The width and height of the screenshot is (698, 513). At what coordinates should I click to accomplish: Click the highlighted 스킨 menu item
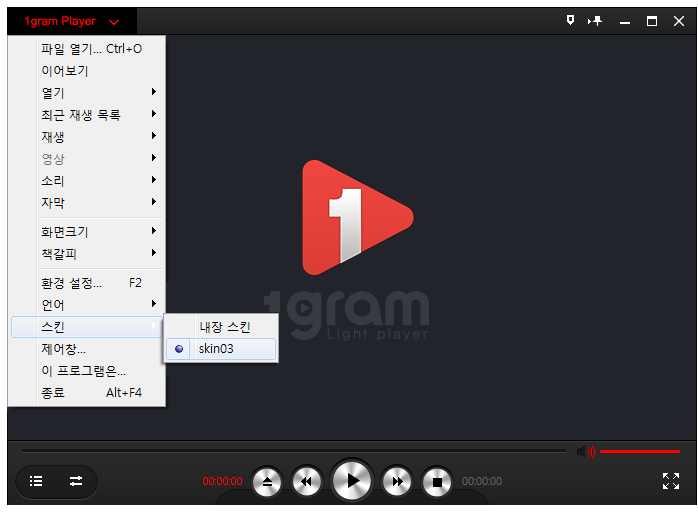[x=87, y=327]
